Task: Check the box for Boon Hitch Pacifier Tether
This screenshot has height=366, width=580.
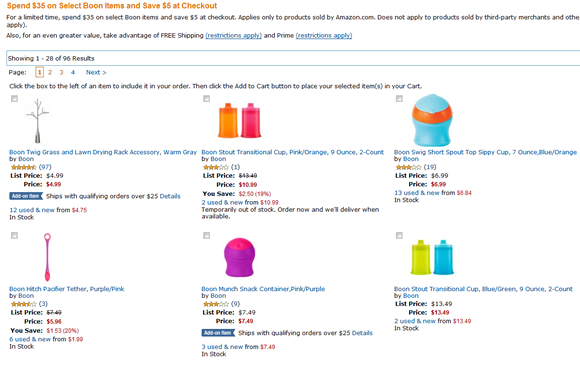Action: point(14,235)
